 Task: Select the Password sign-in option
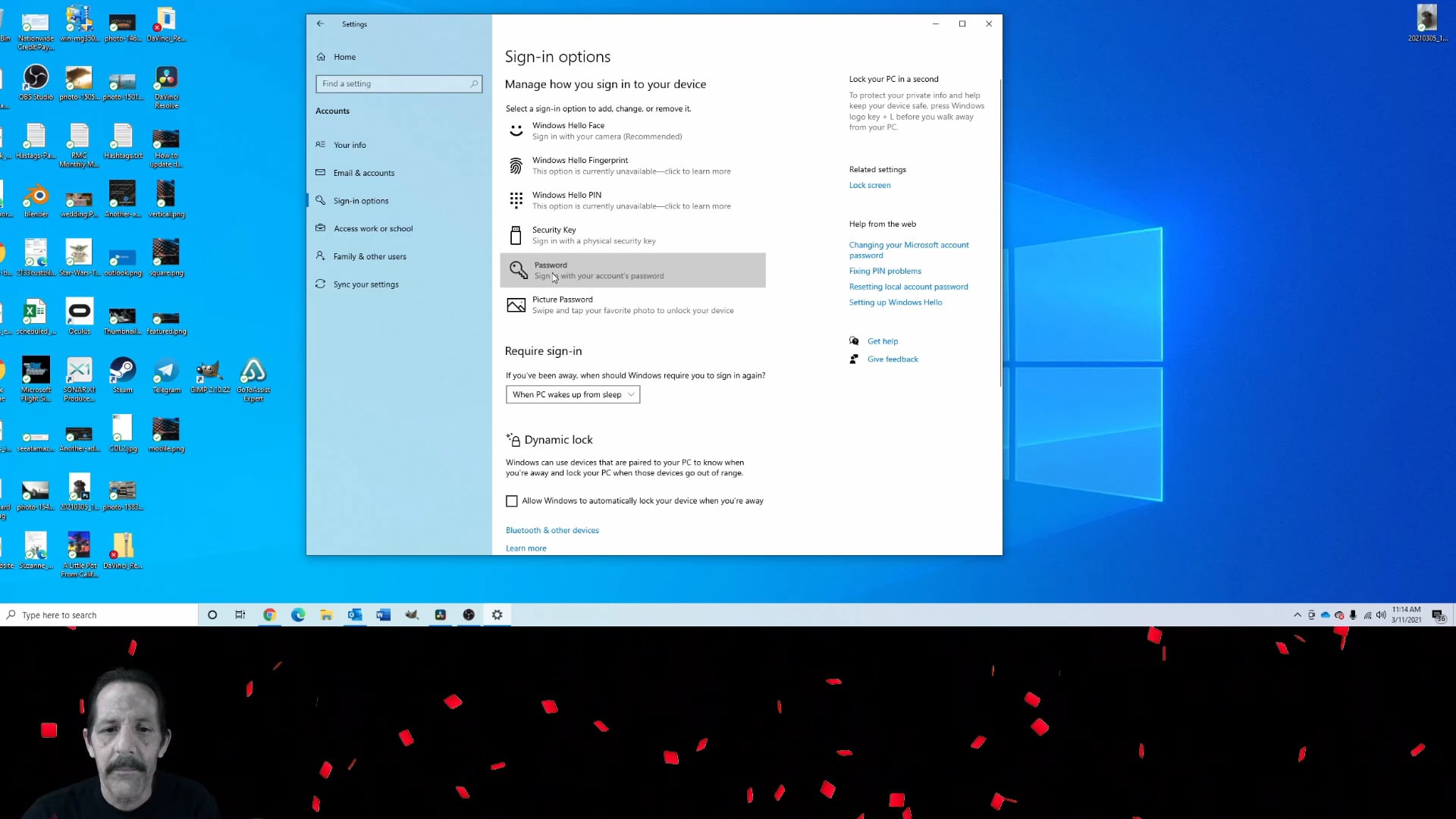(633, 270)
